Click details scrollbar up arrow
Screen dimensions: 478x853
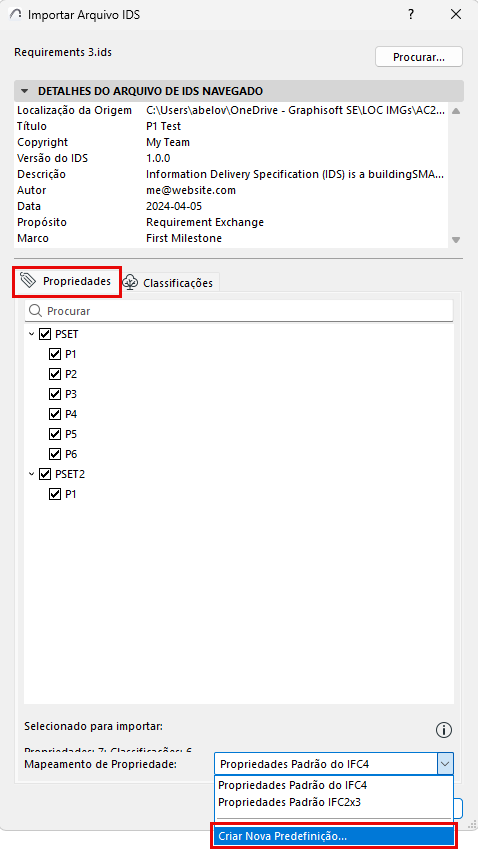point(456,111)
